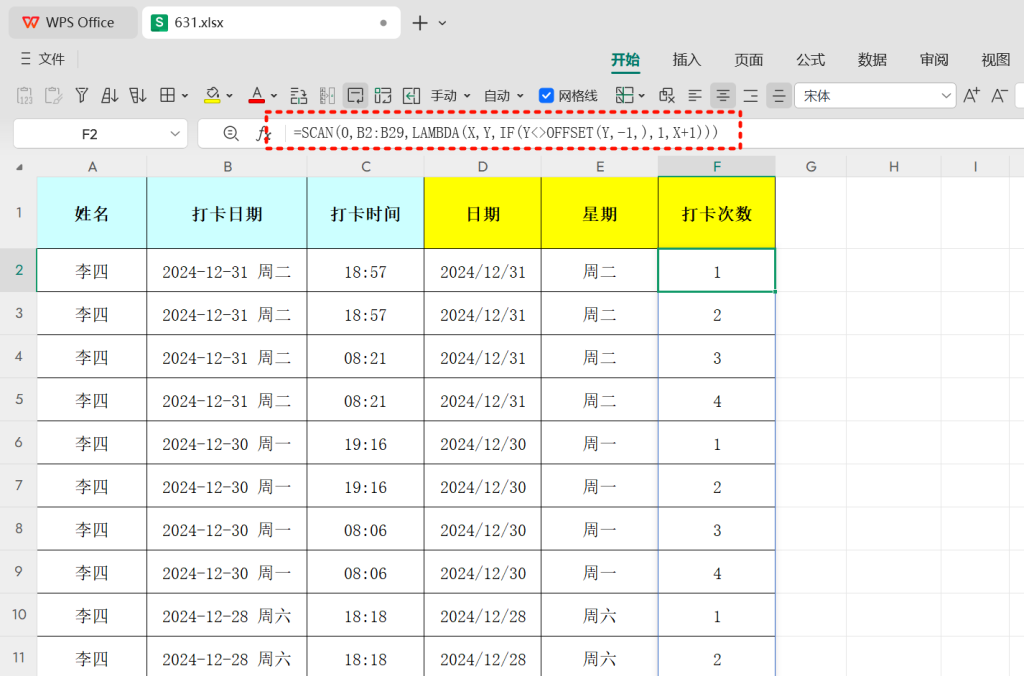Click the clear formatting eraser icon
This screenshot has width=1024, height=676.
pyautogui.click(x=667, y=96)
